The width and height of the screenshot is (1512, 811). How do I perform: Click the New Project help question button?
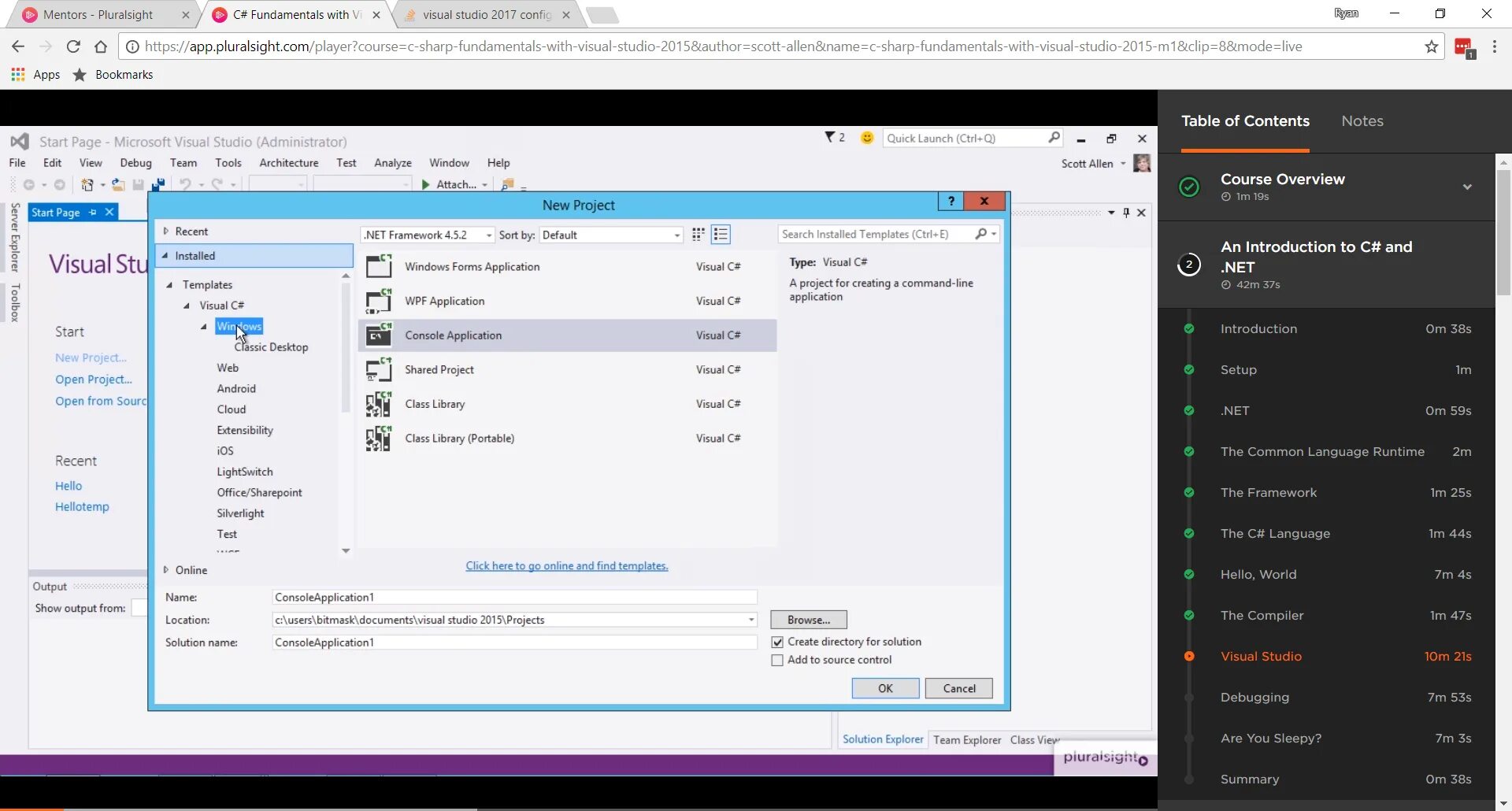point(951,201)
